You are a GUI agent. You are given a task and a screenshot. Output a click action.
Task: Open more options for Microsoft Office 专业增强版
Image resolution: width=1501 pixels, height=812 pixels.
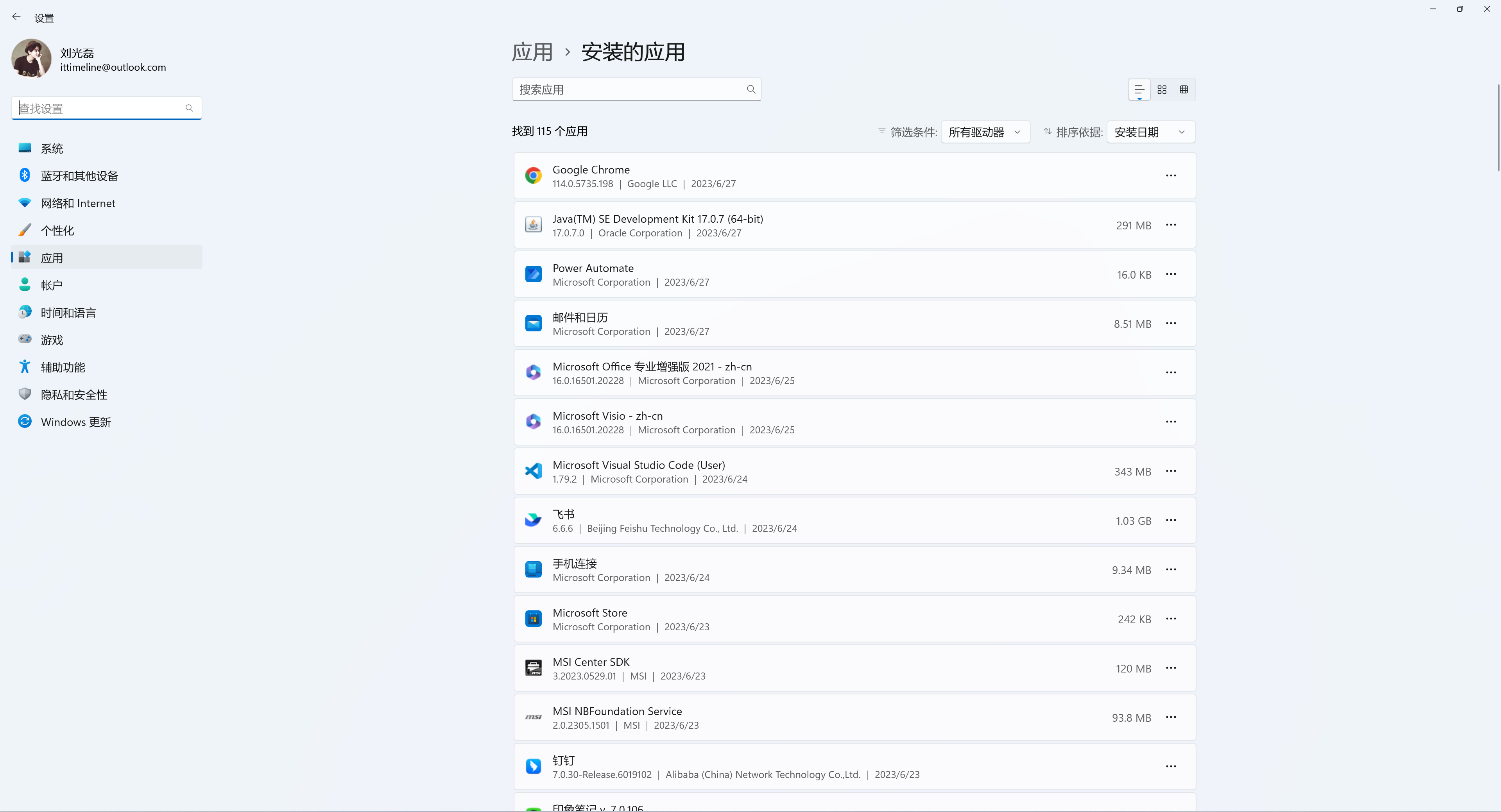(1171, 372)
